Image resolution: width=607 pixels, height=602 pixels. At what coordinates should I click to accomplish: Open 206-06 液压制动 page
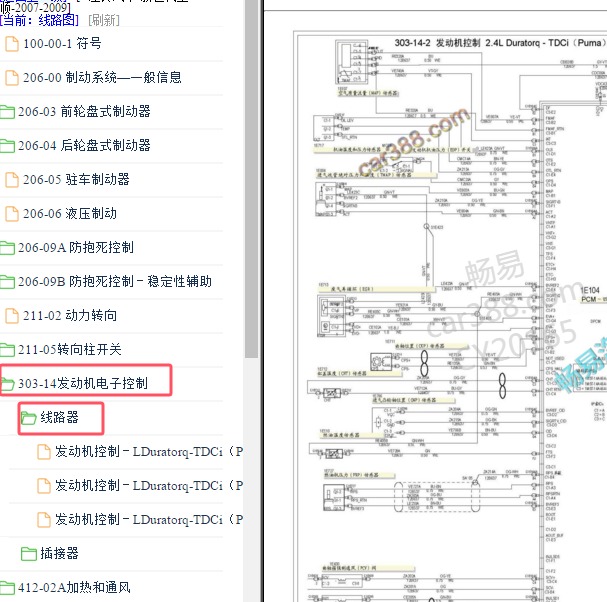point(70,214)
